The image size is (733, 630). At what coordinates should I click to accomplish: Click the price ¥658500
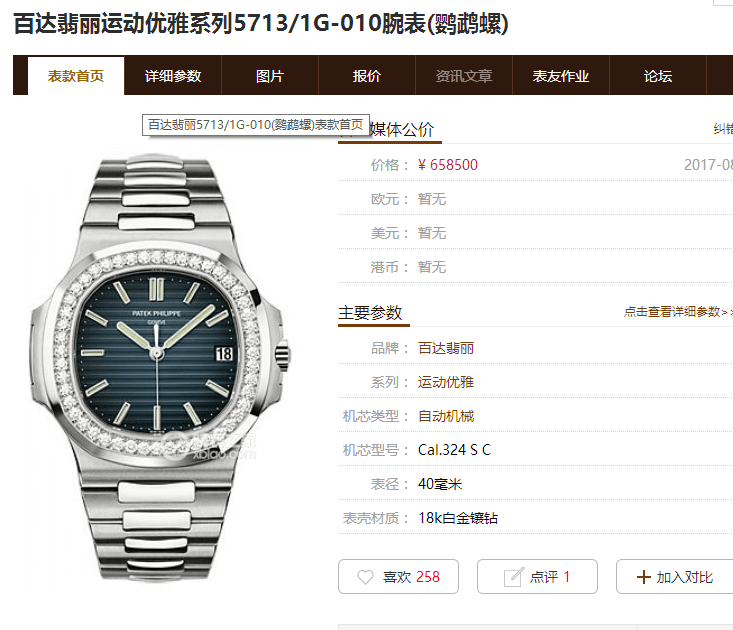click(447, 165)
